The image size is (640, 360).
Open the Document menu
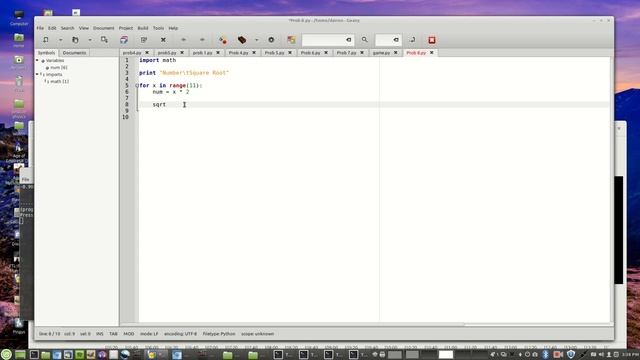(x=104, y=28)
